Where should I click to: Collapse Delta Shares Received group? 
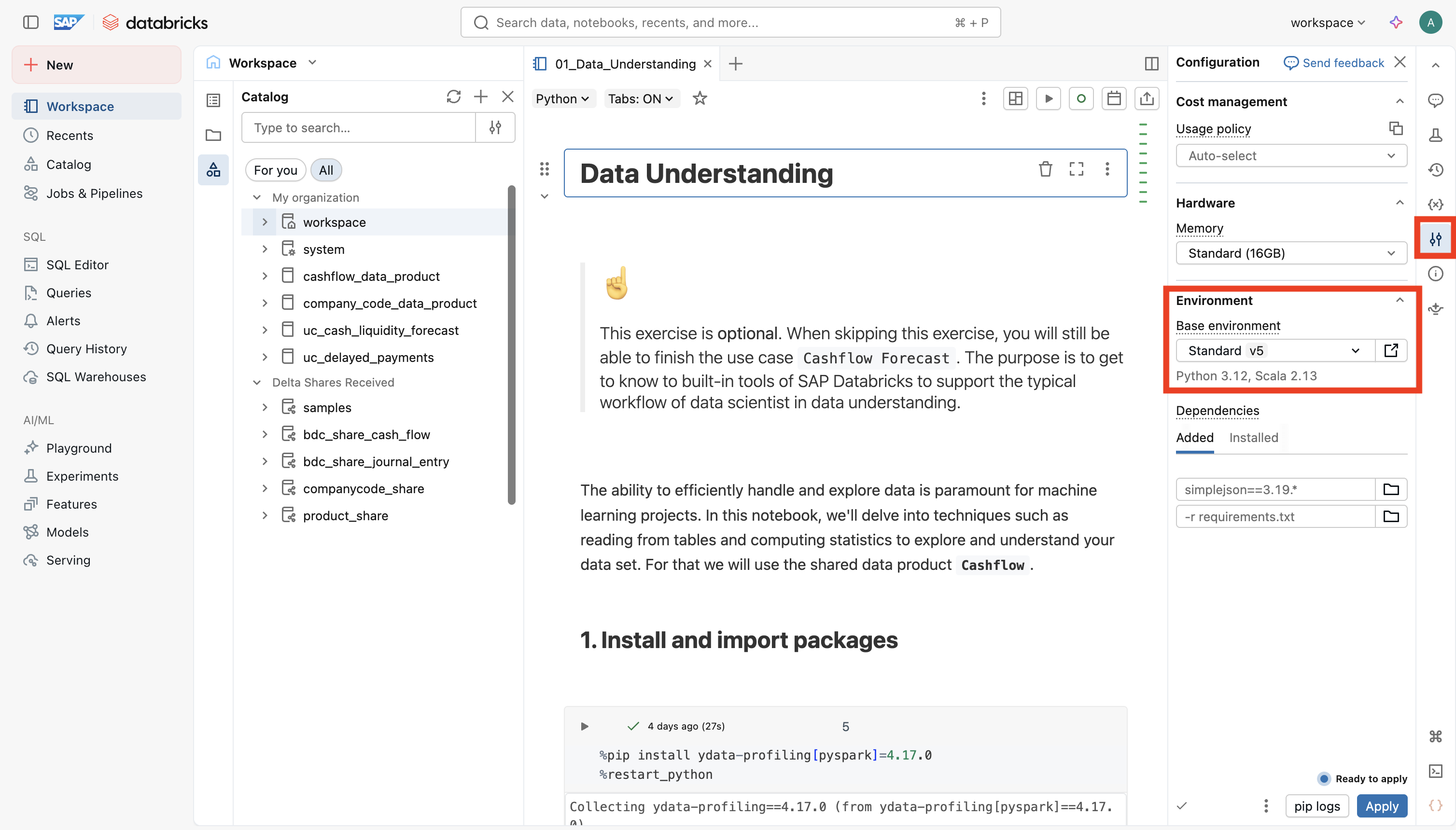tap(257, 382)
